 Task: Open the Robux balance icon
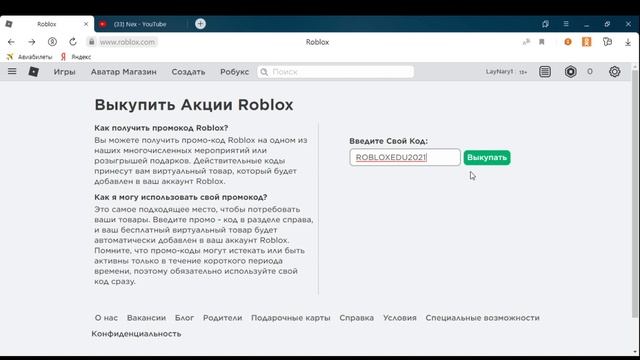coord(571,72)
